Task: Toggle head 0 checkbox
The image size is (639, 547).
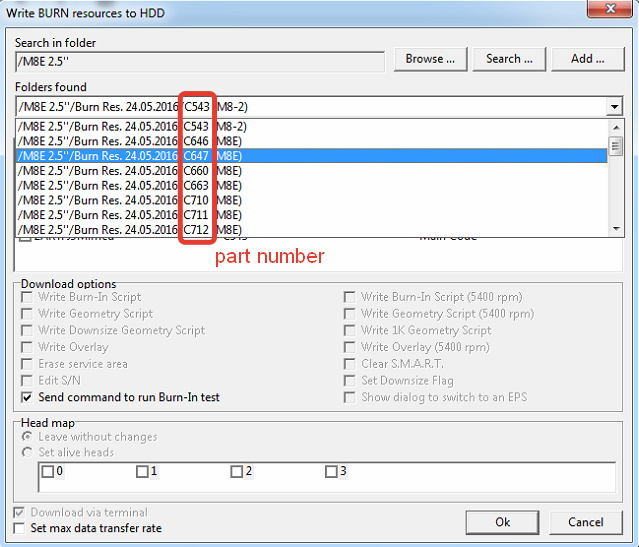Action: coord(47,472)
